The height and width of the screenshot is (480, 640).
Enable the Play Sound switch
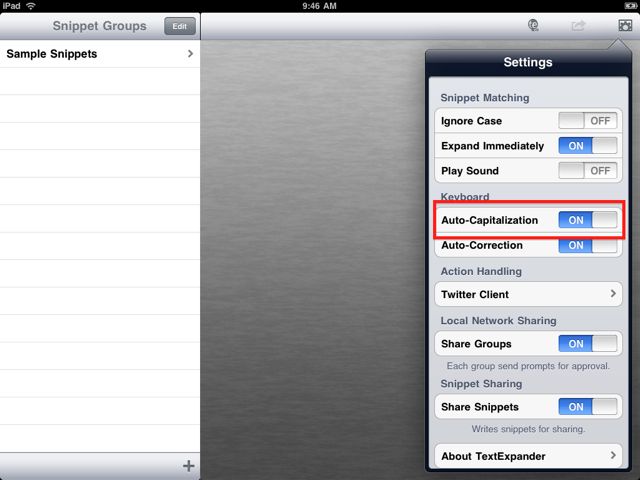pyautogui.click(x=588, y=171)
